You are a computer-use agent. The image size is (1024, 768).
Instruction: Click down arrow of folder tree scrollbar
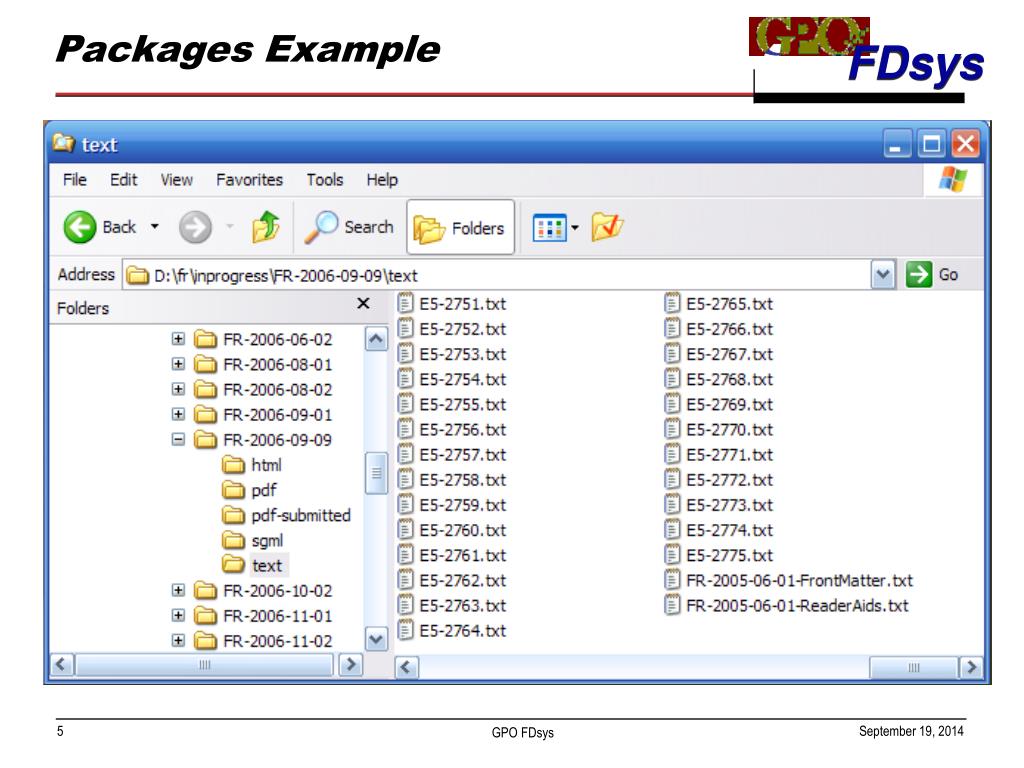376,639
